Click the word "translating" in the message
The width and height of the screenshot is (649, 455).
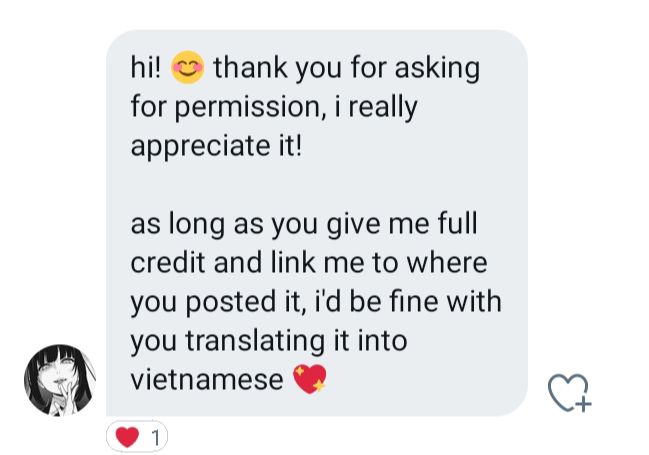click(255, 342)
